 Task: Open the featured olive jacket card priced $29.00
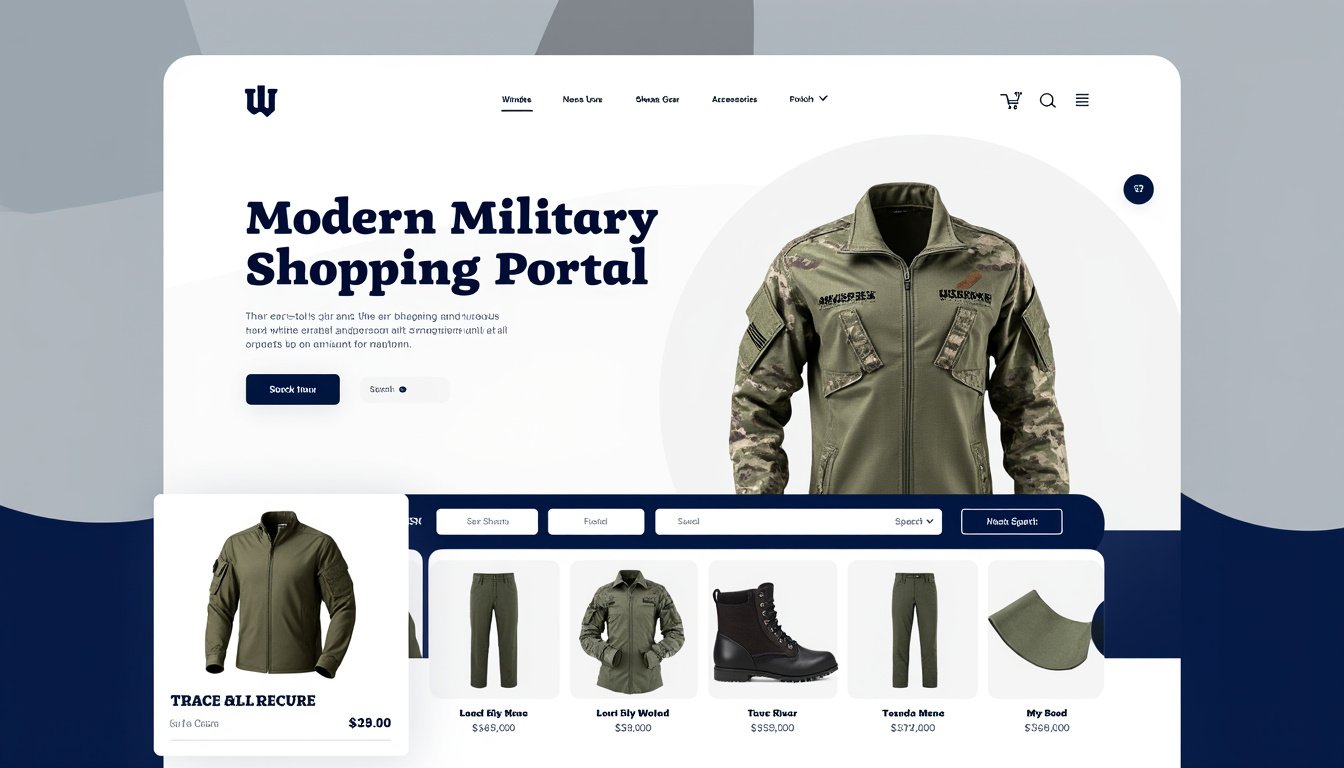(281, 625)
